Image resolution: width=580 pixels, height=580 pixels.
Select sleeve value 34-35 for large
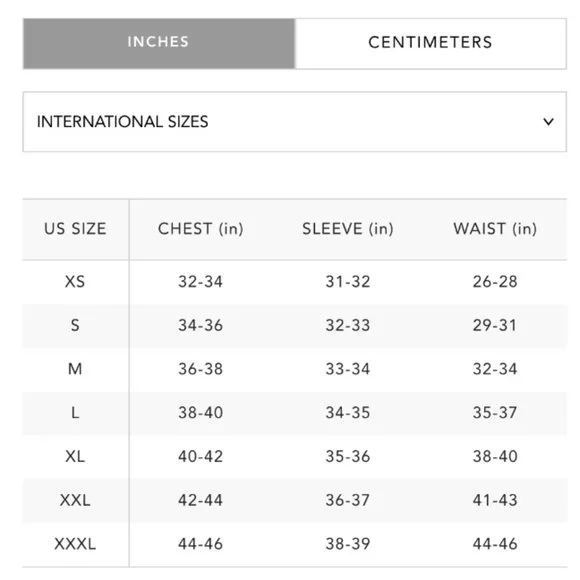348,413
